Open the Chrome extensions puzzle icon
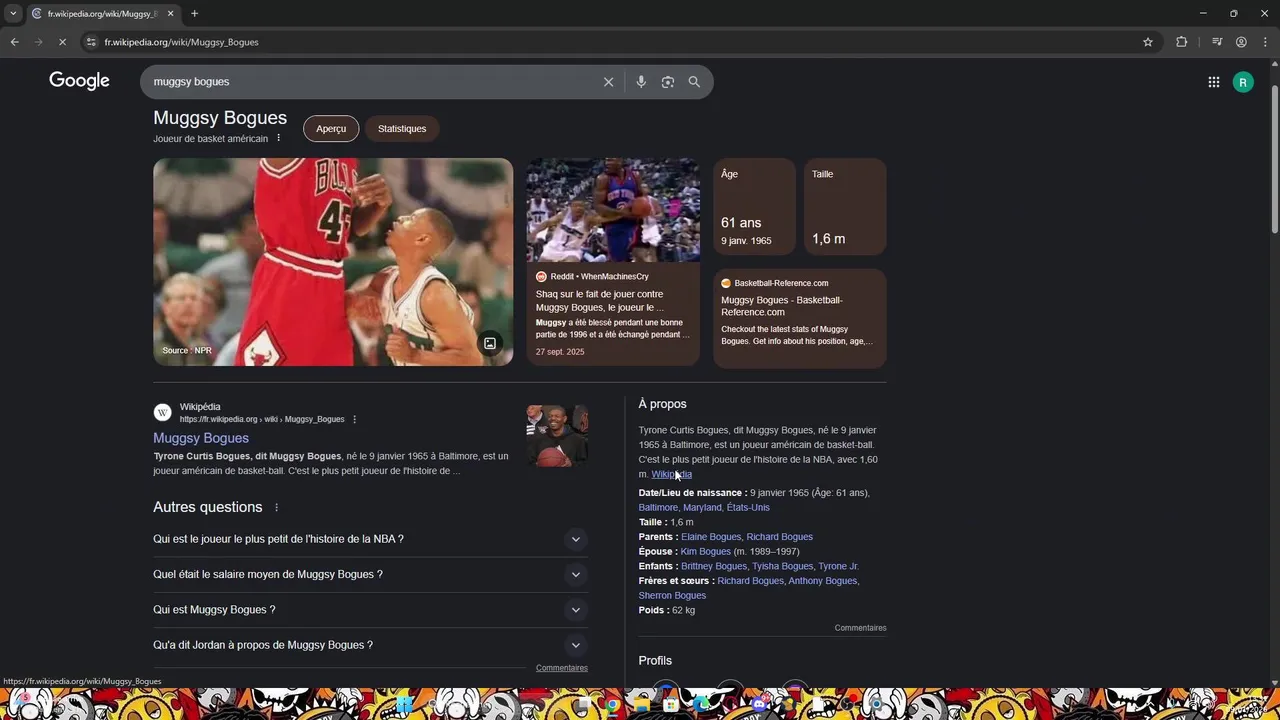Screen dimensions: 1280x720 [1182, 42]
